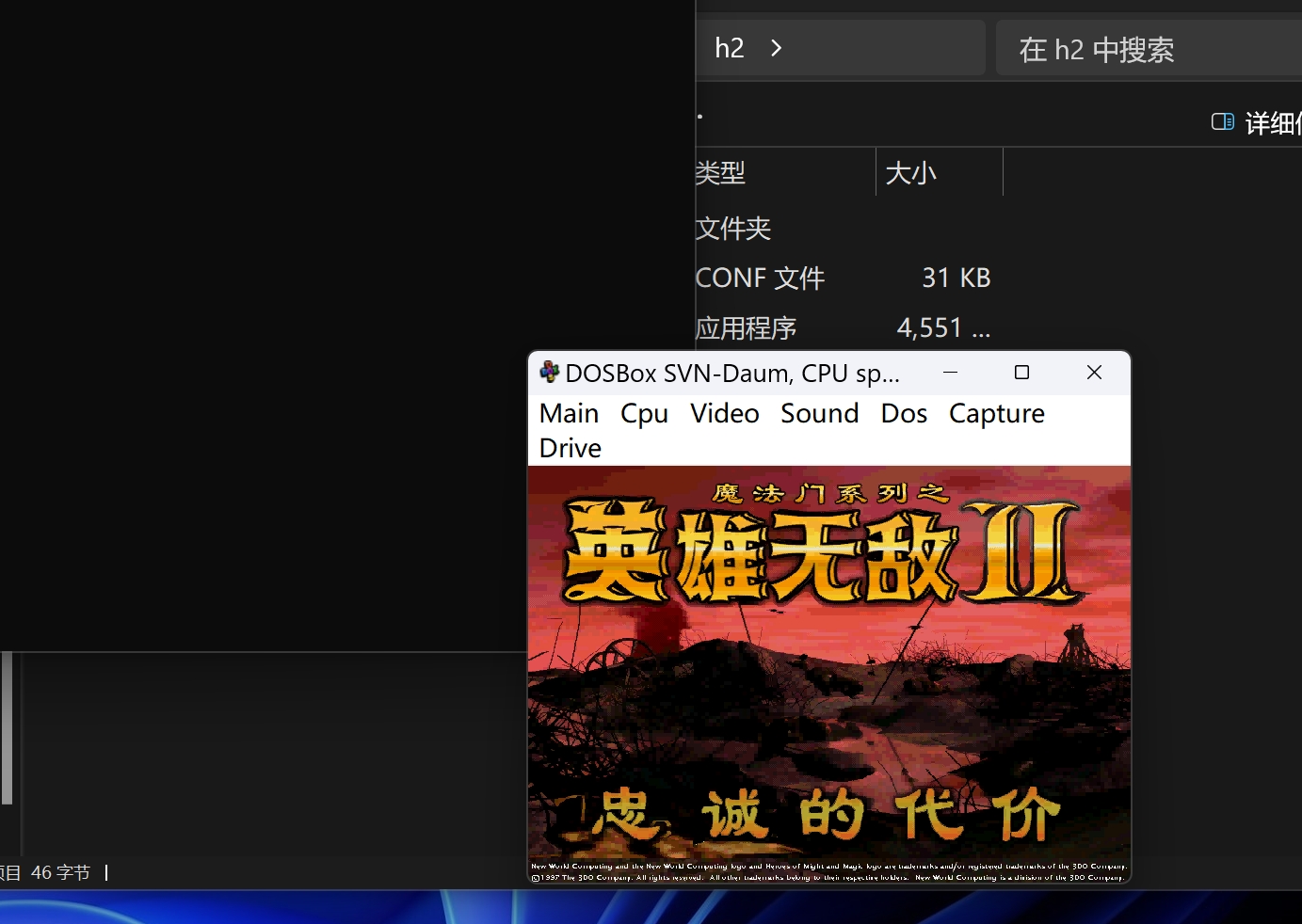1302x924 pixels.
Task: Expand the chevron after h2 breadcrumb
Action: click(776, 48)
